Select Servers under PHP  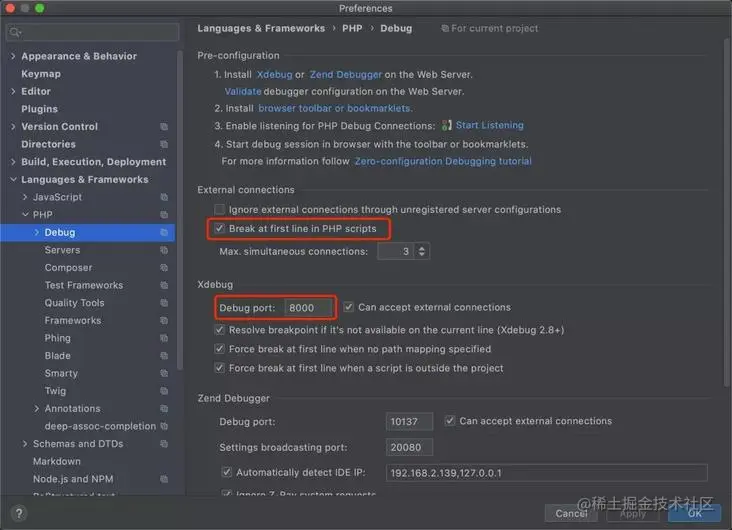click(63, 250)
